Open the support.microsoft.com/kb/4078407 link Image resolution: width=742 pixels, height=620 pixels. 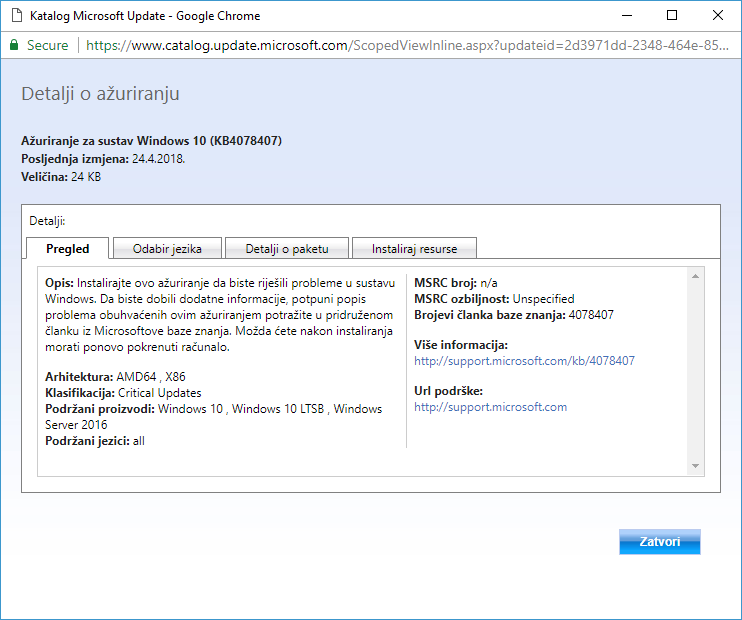click(x=524, y=361)
